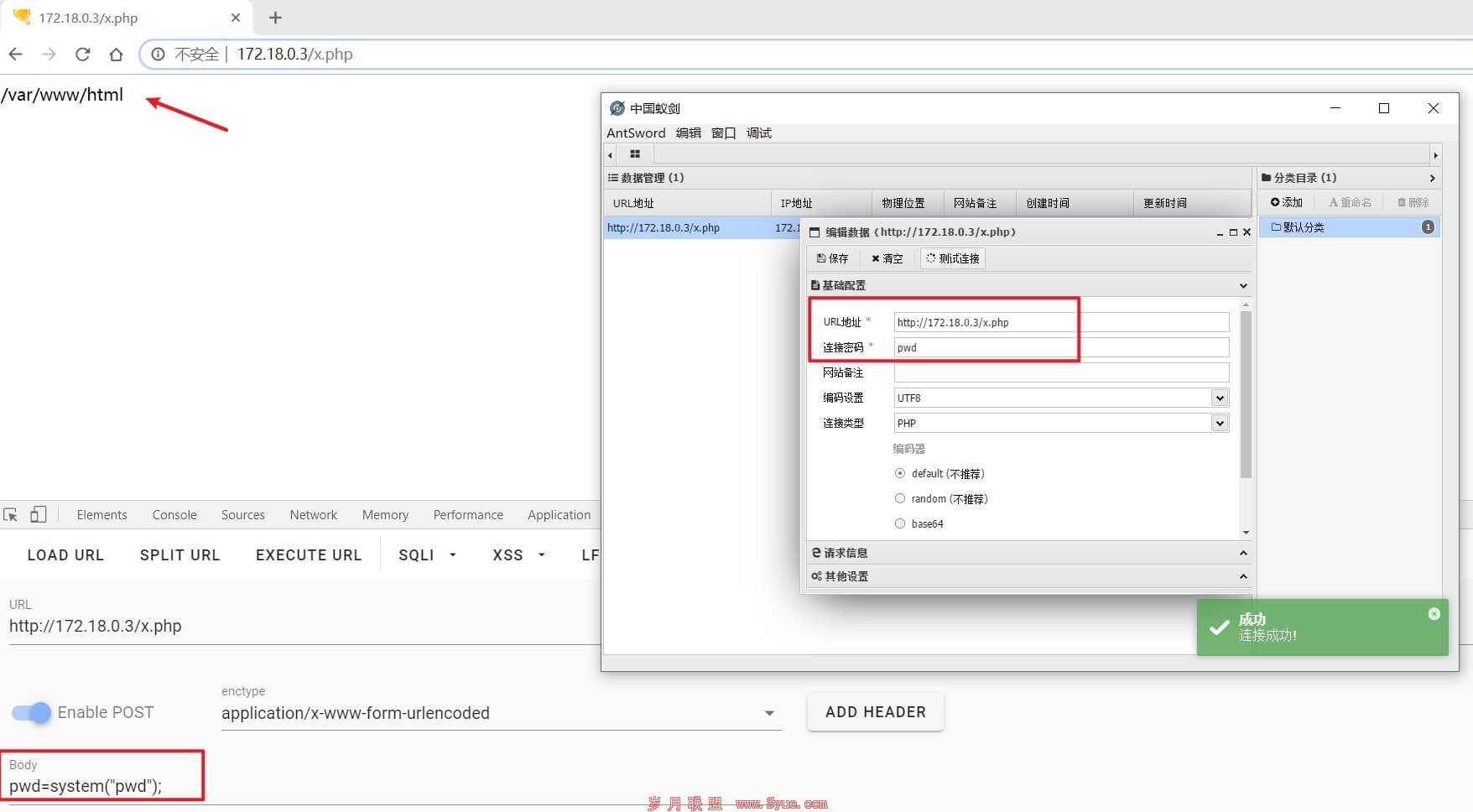Image resolution: width=1473 pixels, height=812 pixels.
Task: Click the AntSword tab scroll-right arrow
Action: [x=1435, y=155]
